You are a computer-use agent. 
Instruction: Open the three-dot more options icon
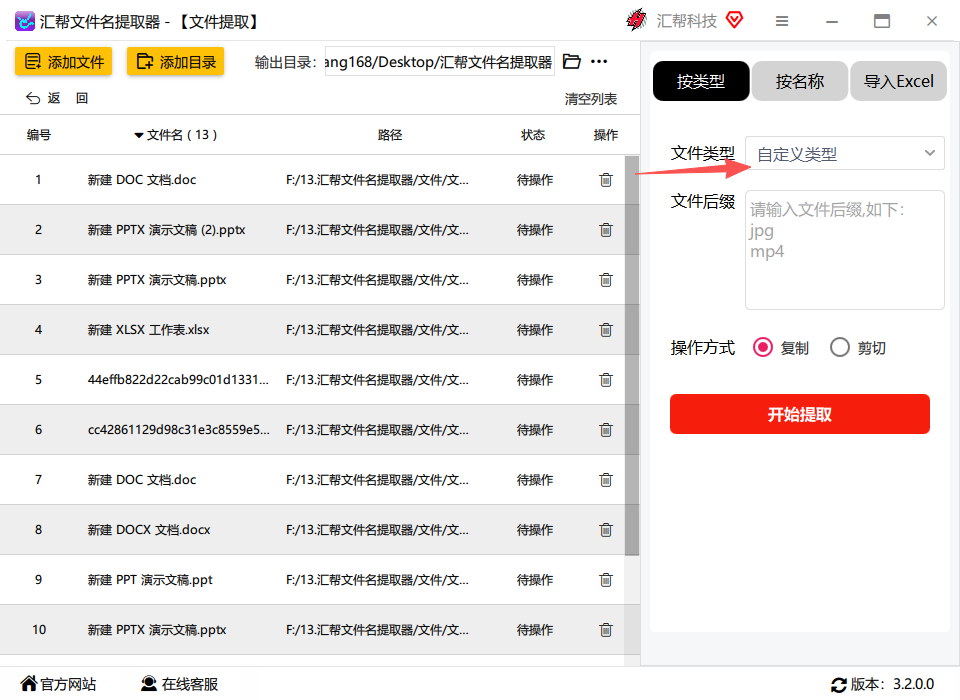tap(599, 61)
